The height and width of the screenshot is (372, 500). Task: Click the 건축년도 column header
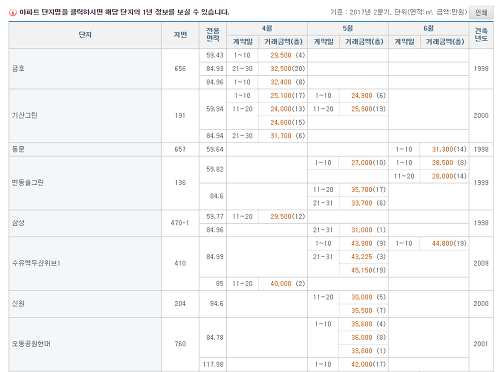481,35
